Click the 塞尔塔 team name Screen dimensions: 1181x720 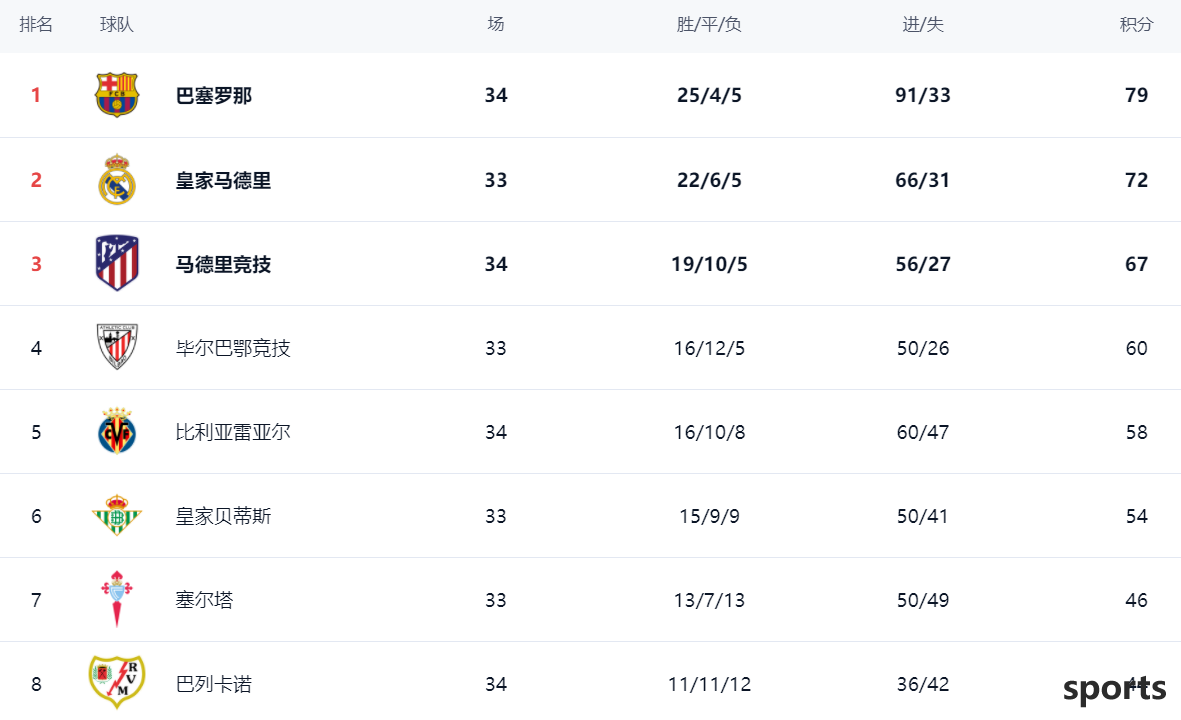[x=204, y=600]
